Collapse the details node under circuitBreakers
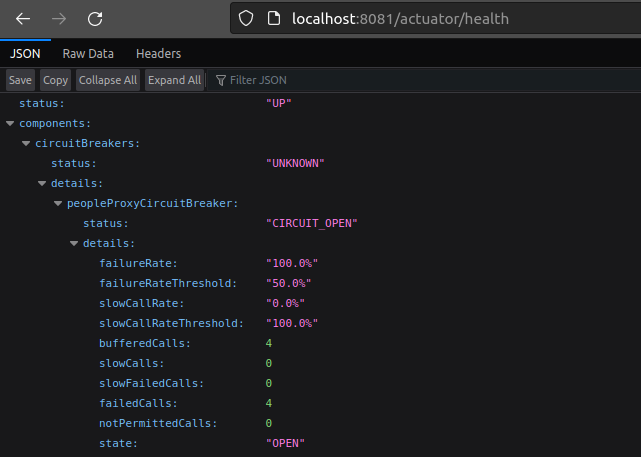The image size is (641, 457). (42, 183)
